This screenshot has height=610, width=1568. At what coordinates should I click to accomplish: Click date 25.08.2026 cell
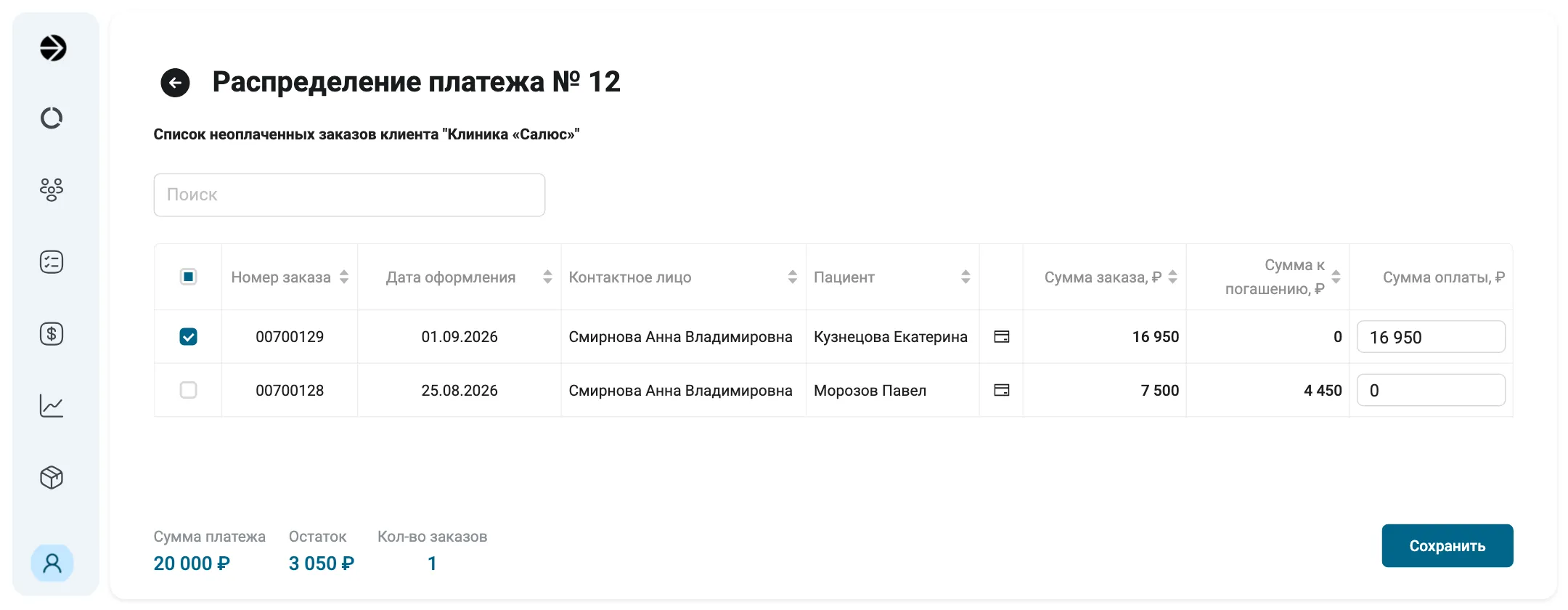(x=460, y=390)
